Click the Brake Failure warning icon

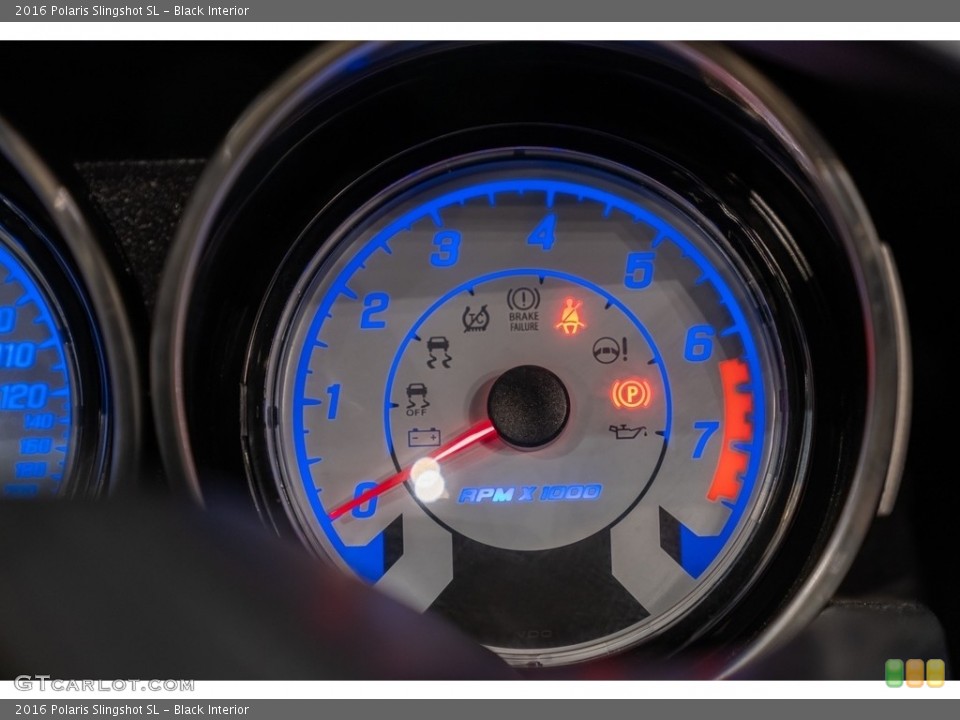[x=523, y=310]
